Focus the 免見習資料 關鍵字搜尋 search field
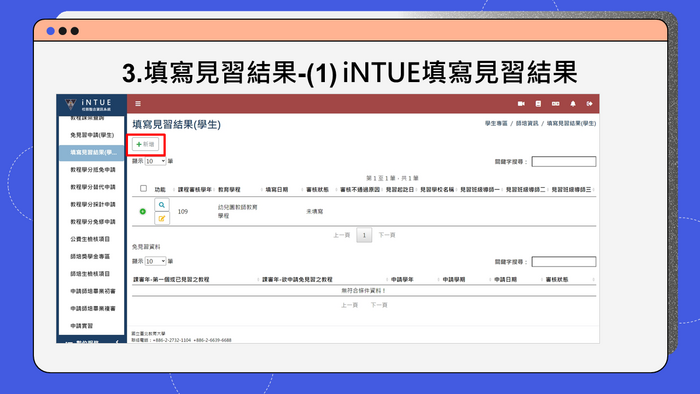This screenshot has height=394, width=700. (563, 261)
